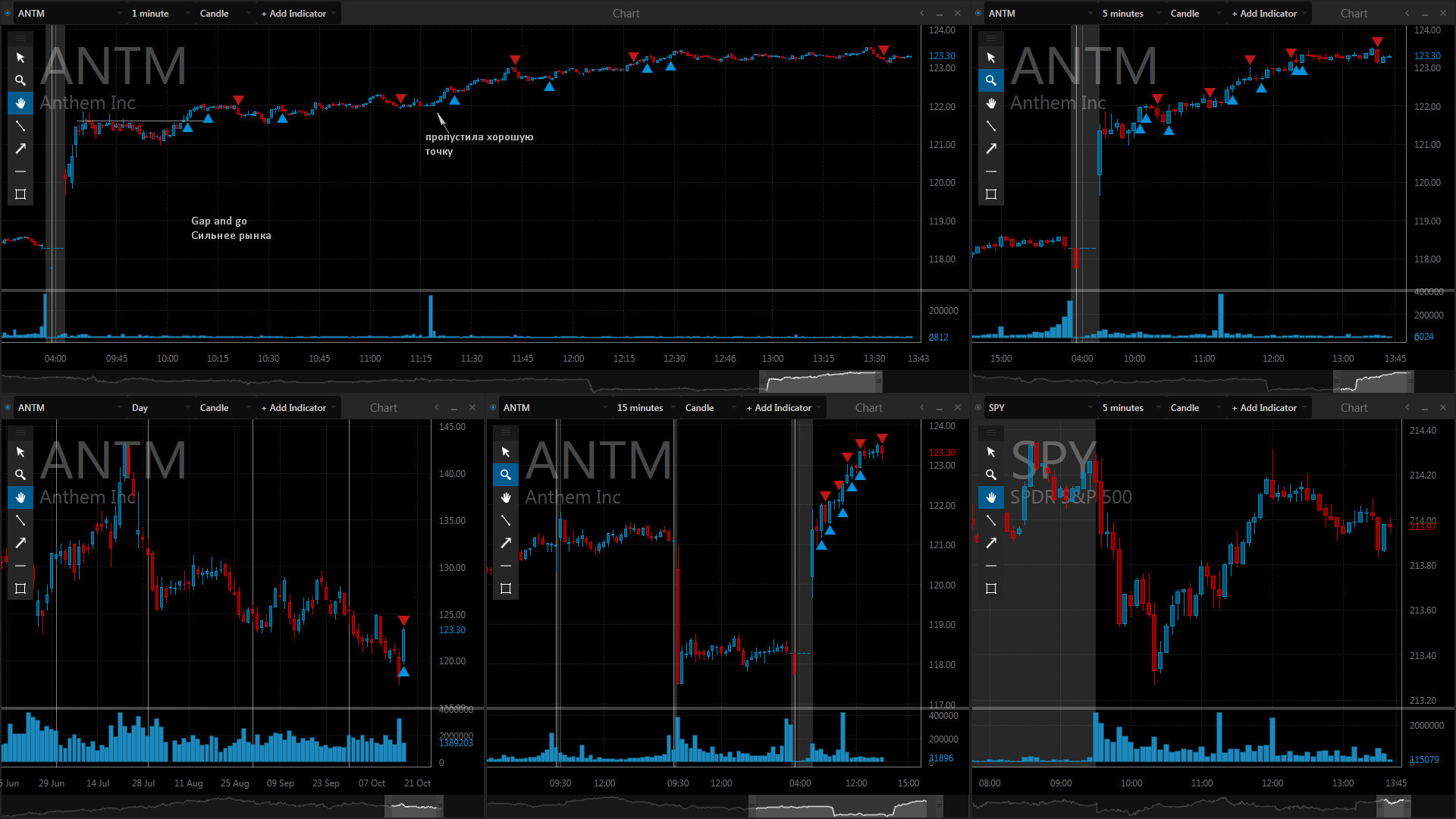Click Add Indicator in the top-right 5 minutes ANTM chart
The width and height of the screenshot is (1456, 819).
[1268, 14]
